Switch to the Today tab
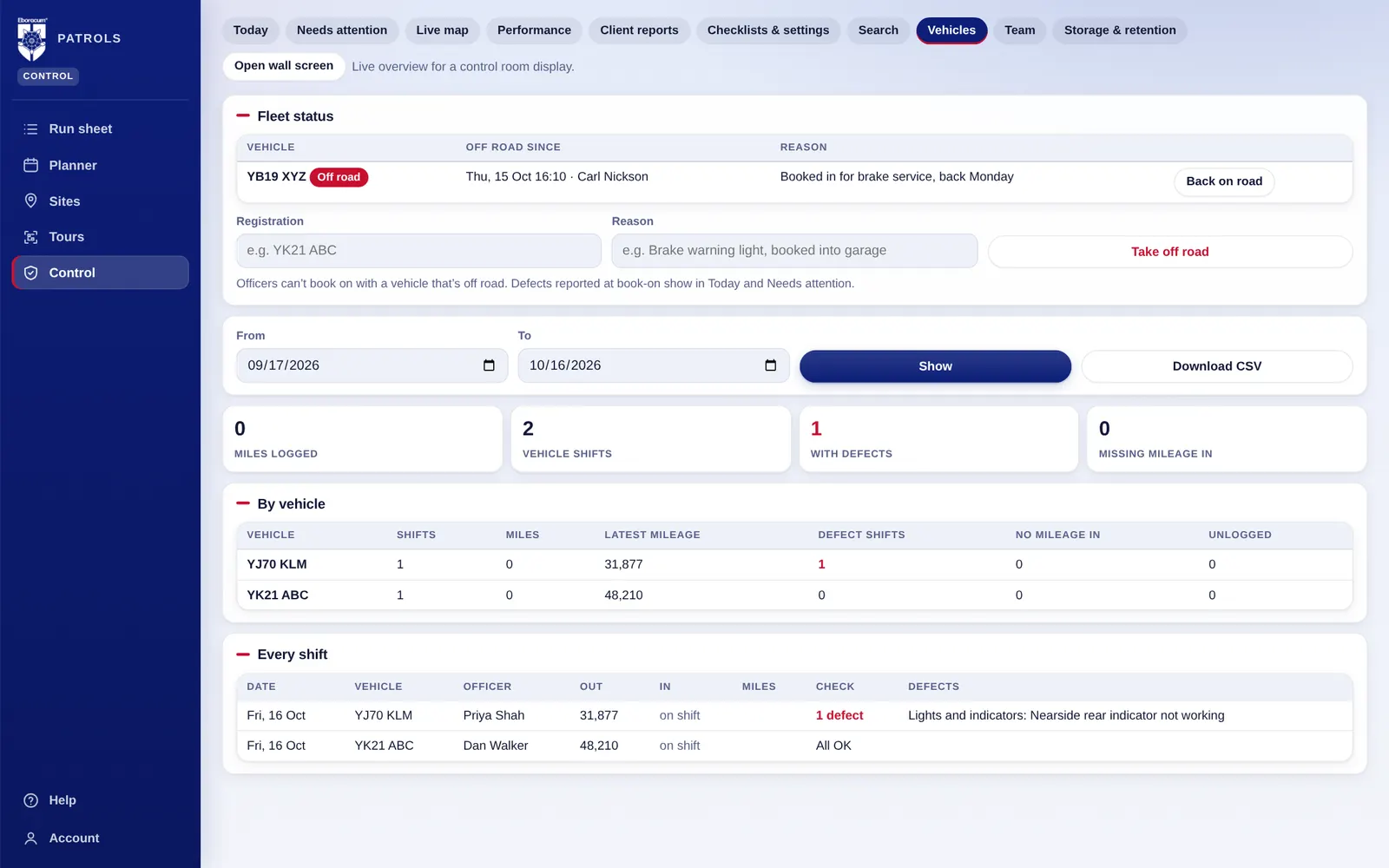Image resolution: width=1389 pixels, height=868 pixels. pyautogui.click(x=251, y=30)
